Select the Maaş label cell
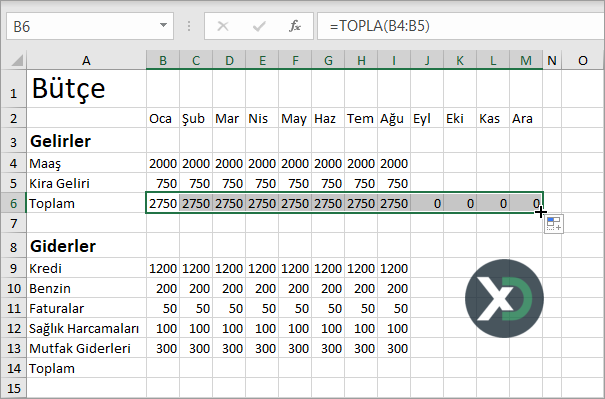The width and height of the screenshot is (605, 399). [x=86, y=163]
